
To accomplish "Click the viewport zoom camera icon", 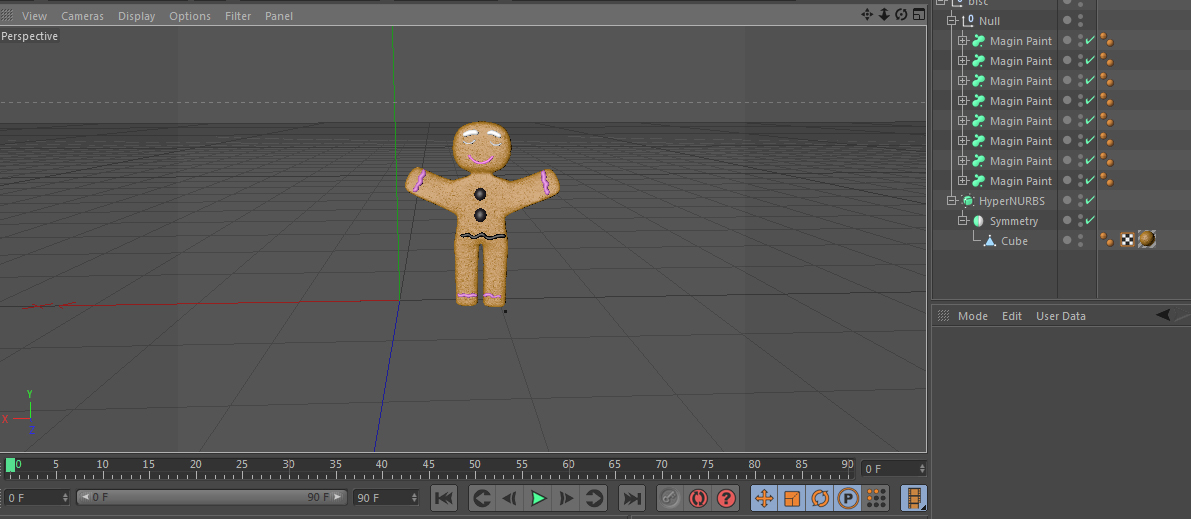I will (x=884, y=14).
